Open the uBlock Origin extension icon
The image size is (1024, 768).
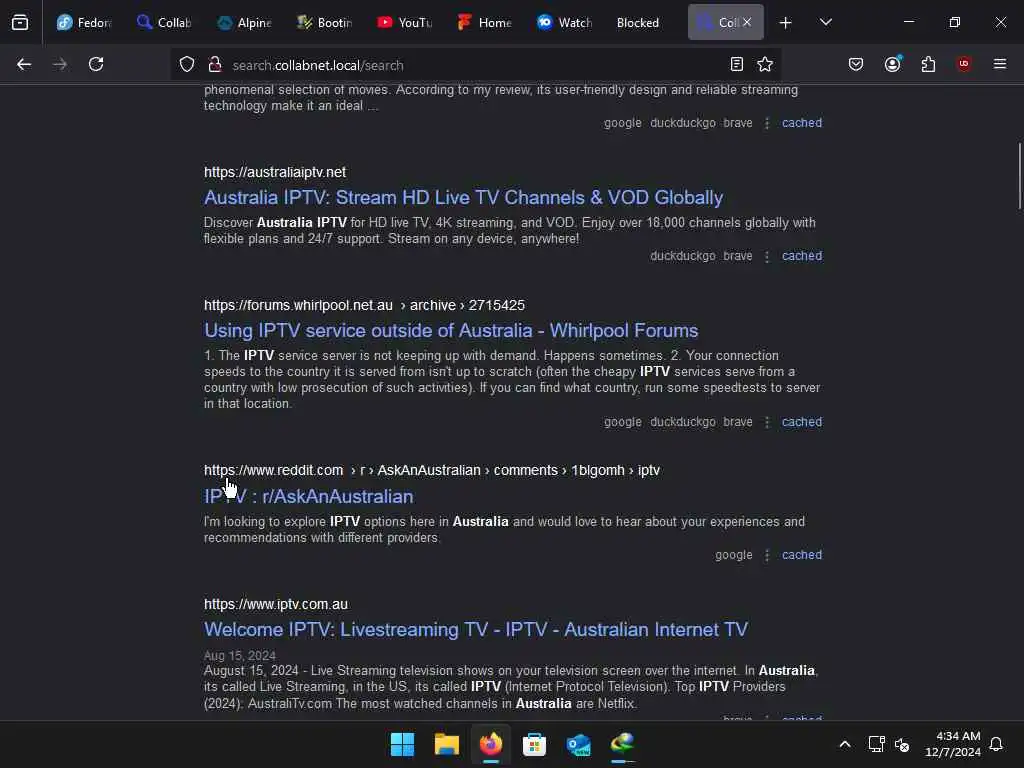coord(964,64)
